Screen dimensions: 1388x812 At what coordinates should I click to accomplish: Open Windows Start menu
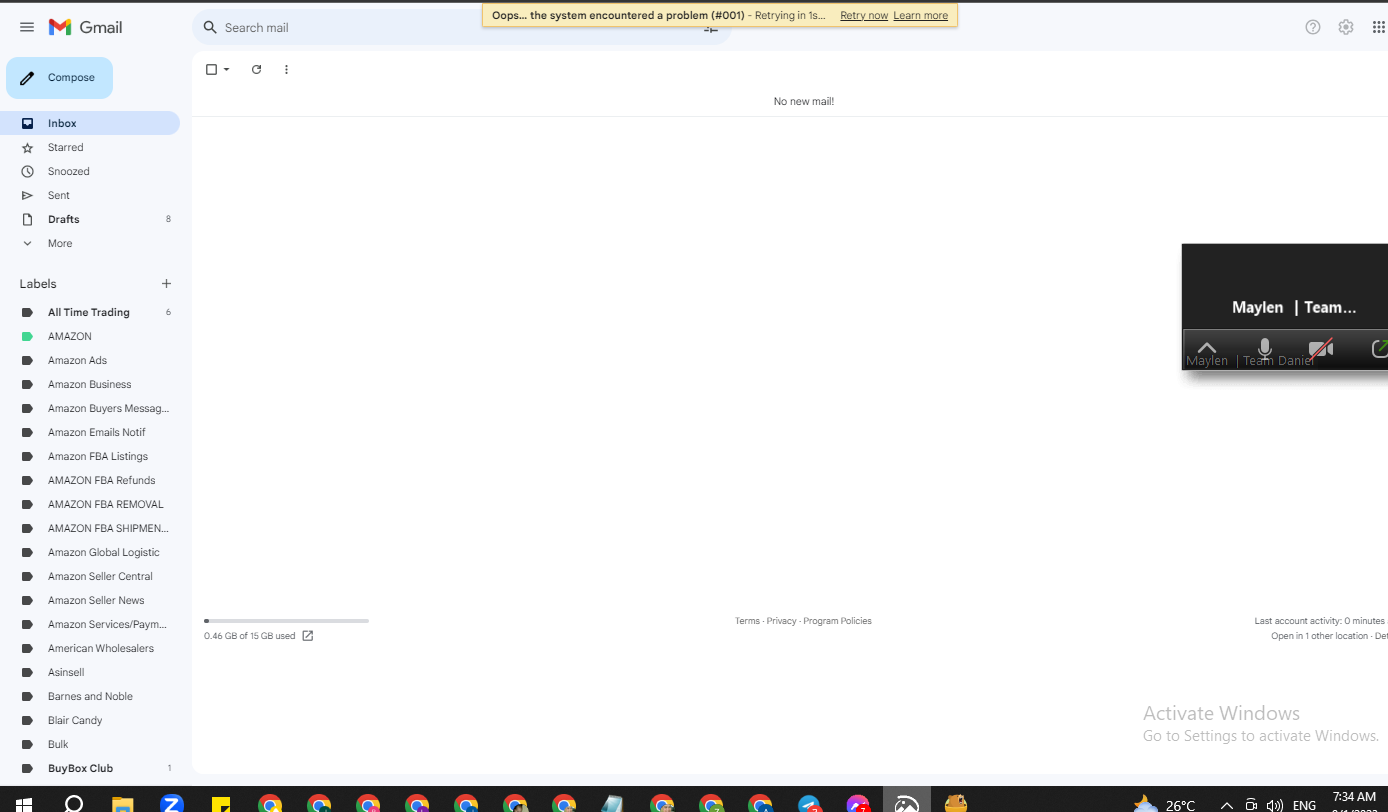23,803
